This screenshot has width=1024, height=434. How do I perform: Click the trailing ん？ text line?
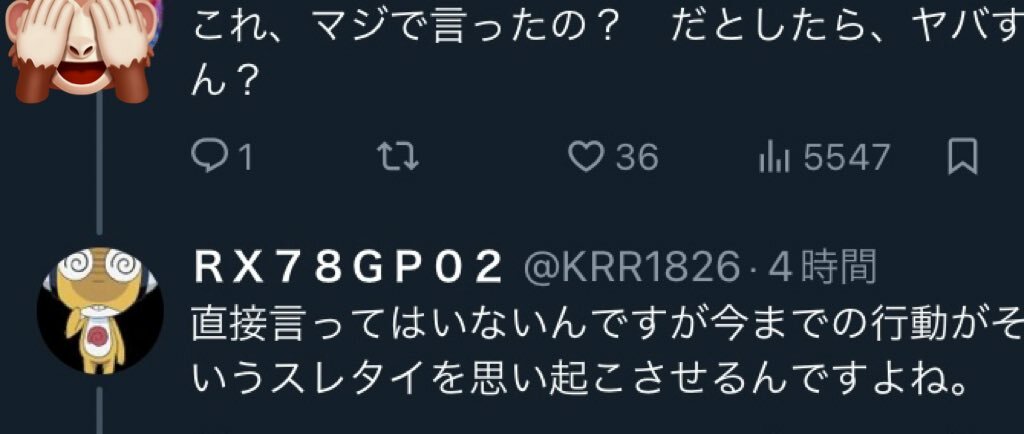224,84
